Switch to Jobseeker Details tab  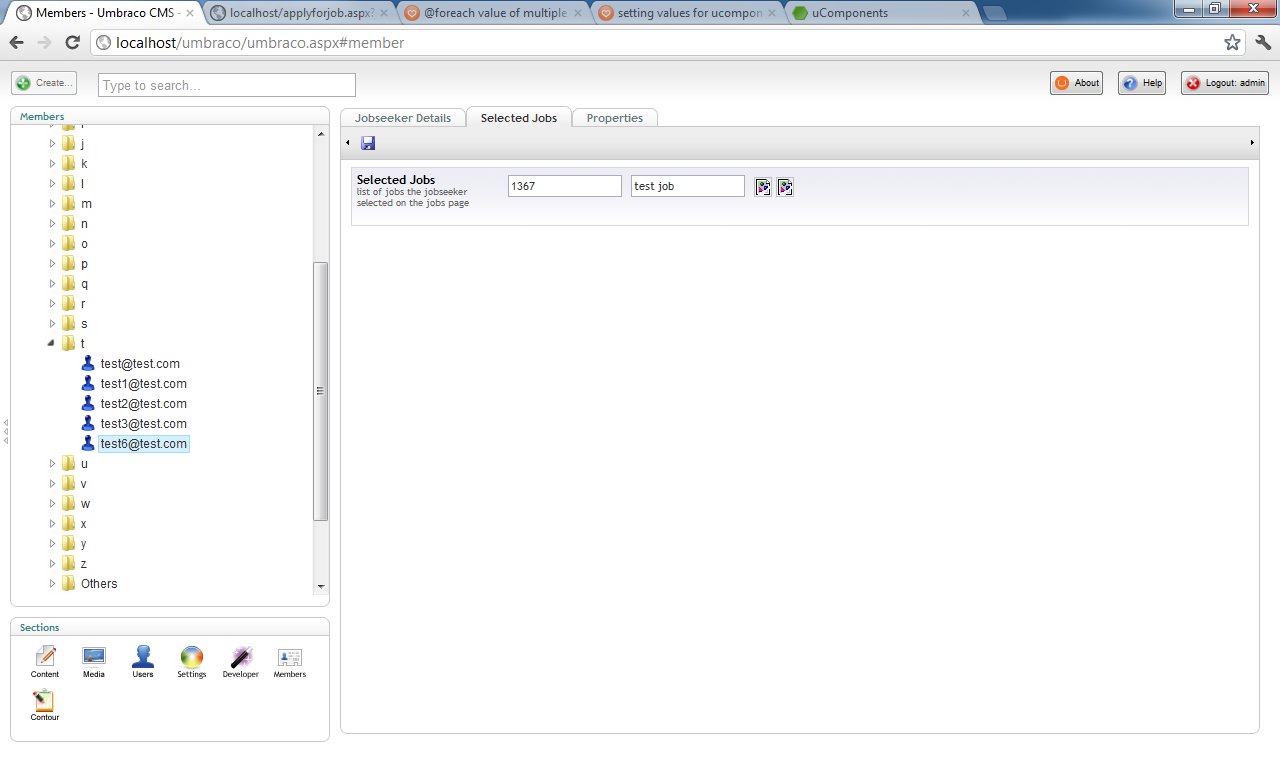[x=403, y=118]
